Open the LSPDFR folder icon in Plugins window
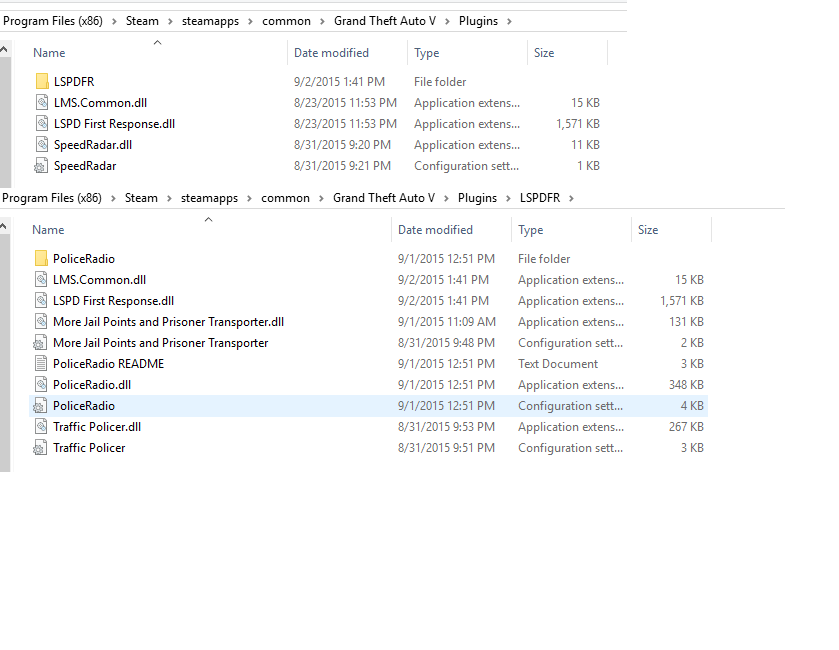The image size is (839, 650). [x=42, y=81]
